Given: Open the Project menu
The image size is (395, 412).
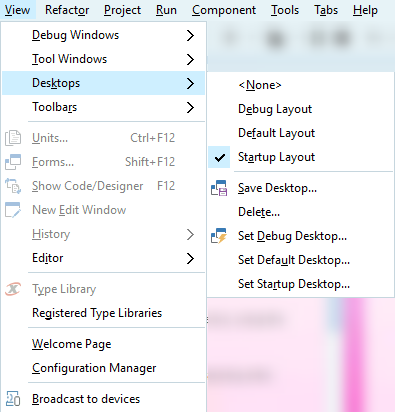Looking at the screenshot, I should pyautogui.click(x=122, y=10).
